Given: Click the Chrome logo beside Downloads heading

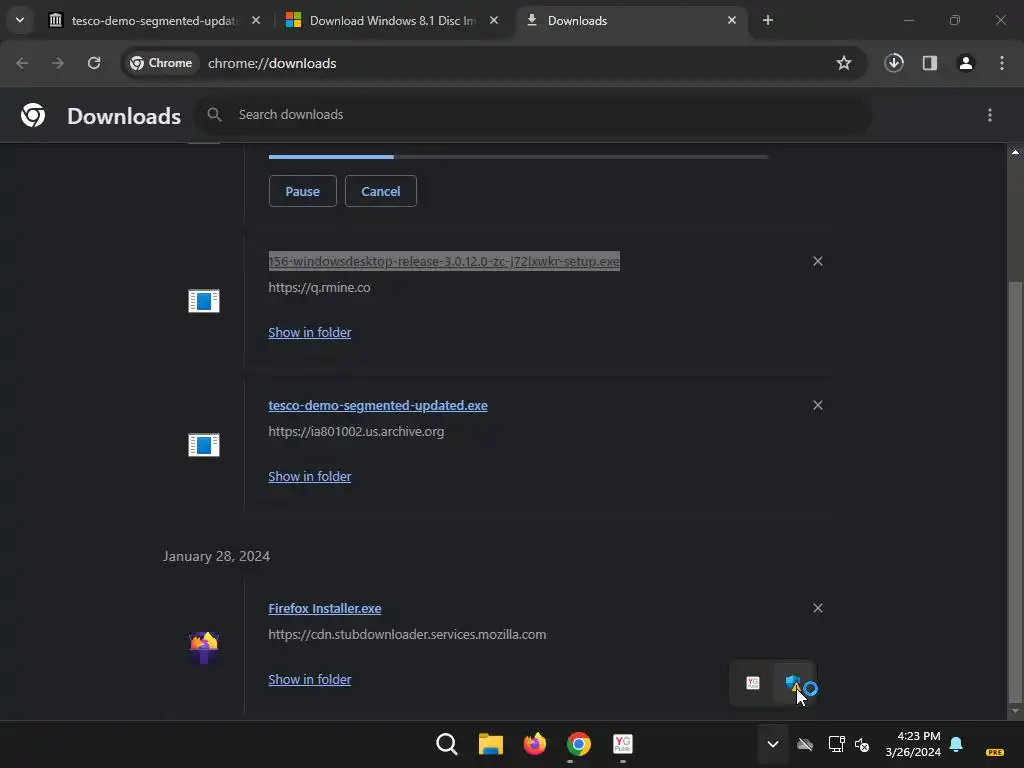Looking at the screenshot, I should tap(33, 115).
